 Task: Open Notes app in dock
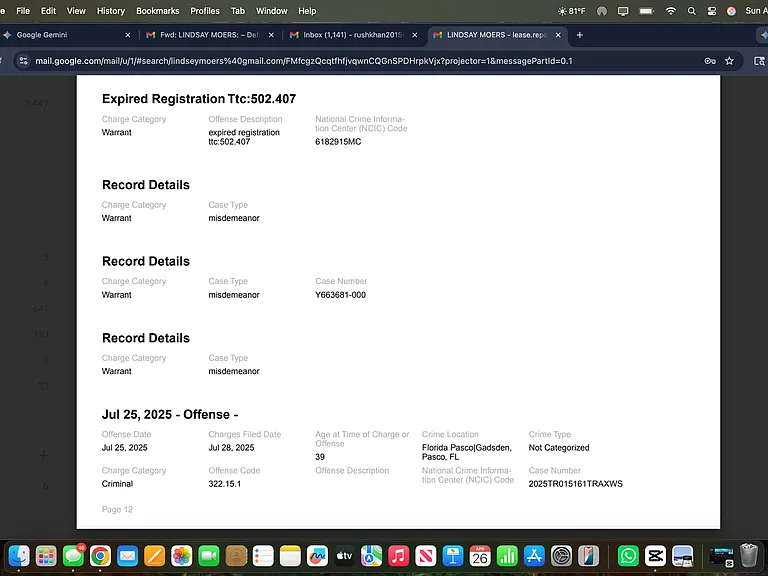[290, 556]
